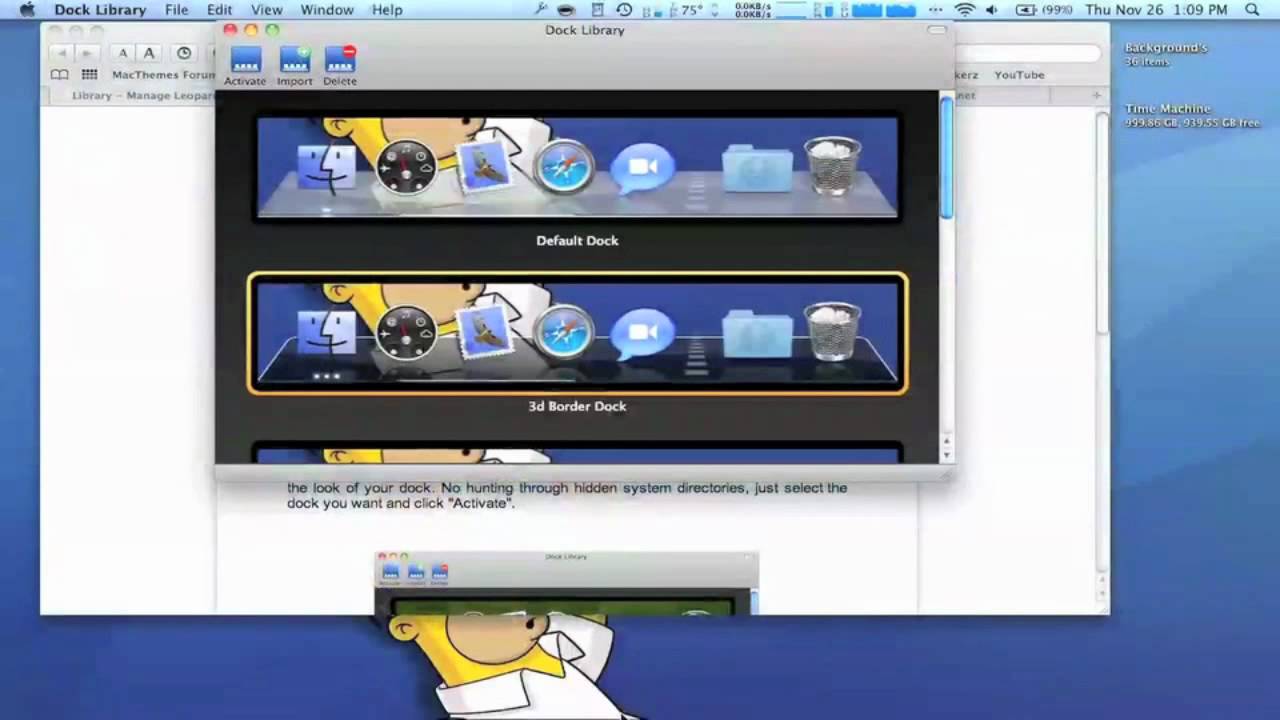This screenshot has width=1280, height=720.
Task: Click Trash icon in 3d Border Dock preview
Action: coord(832,331)
